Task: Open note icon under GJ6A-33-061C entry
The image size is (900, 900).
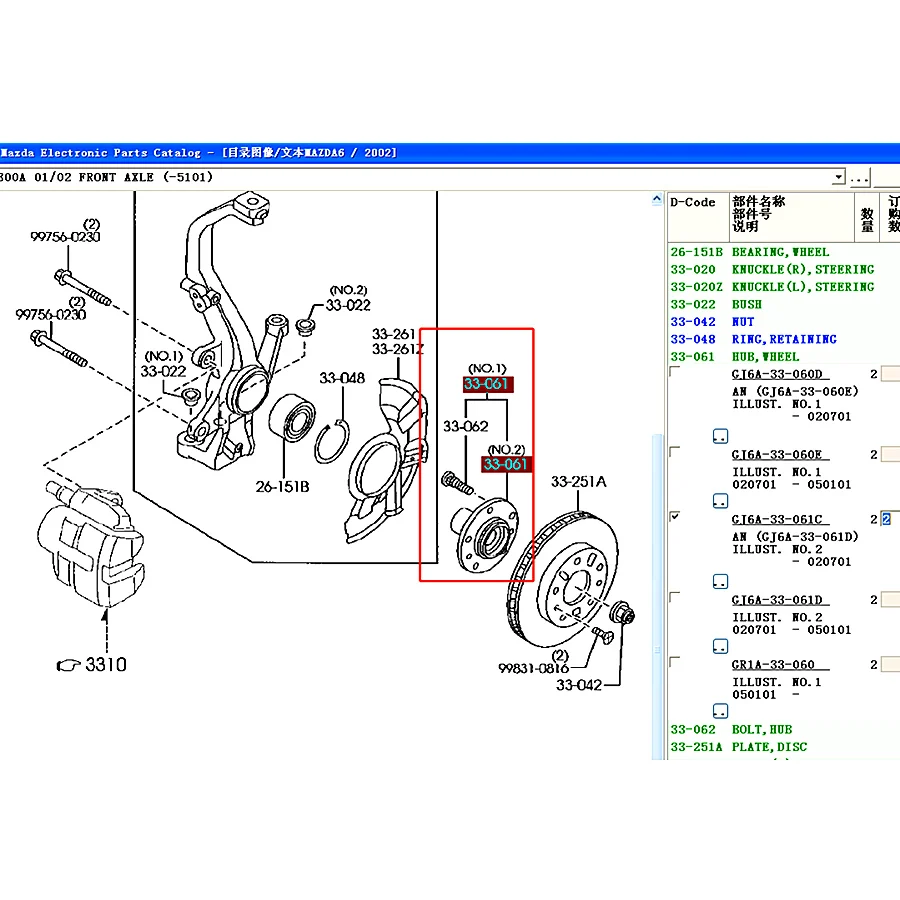Action: [x=720, y=581]
